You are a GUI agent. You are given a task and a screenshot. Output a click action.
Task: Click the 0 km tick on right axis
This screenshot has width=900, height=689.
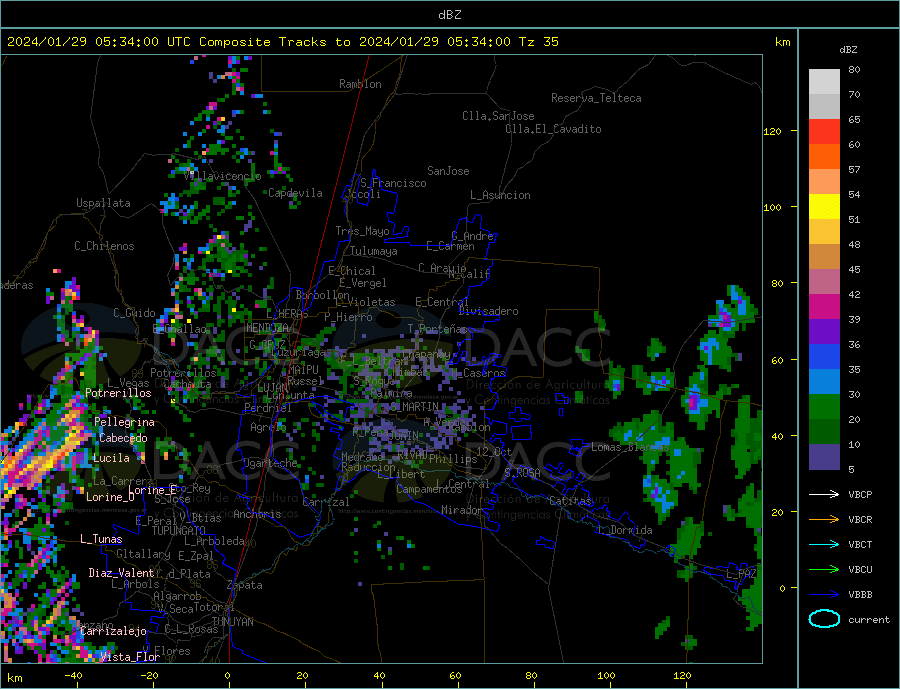click(x=782, y=589)
